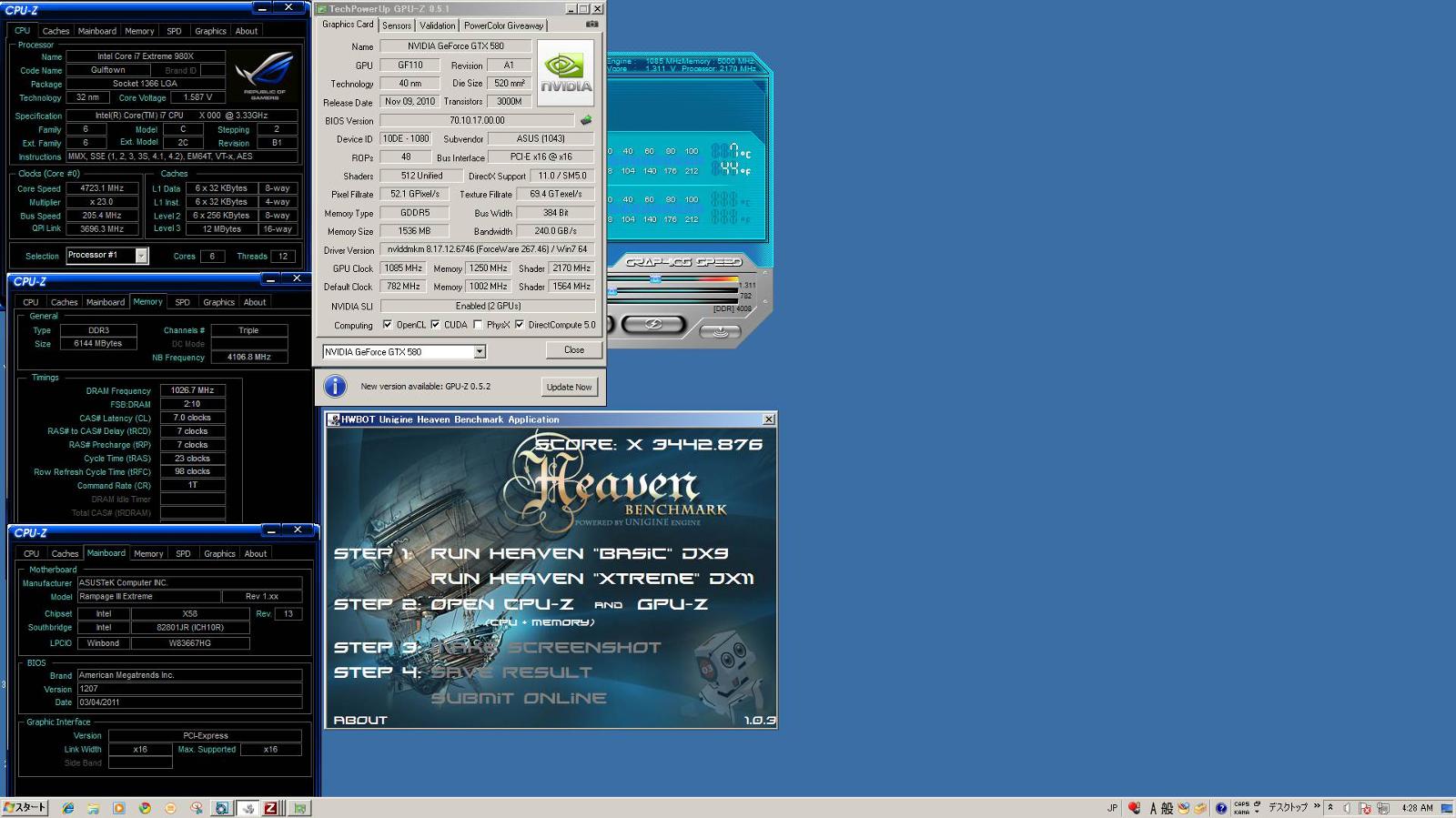Adjust the voltage slider showing 1.311
Image resolution: width=1456 pixels, height=818 pixels.
click(655, 279)
